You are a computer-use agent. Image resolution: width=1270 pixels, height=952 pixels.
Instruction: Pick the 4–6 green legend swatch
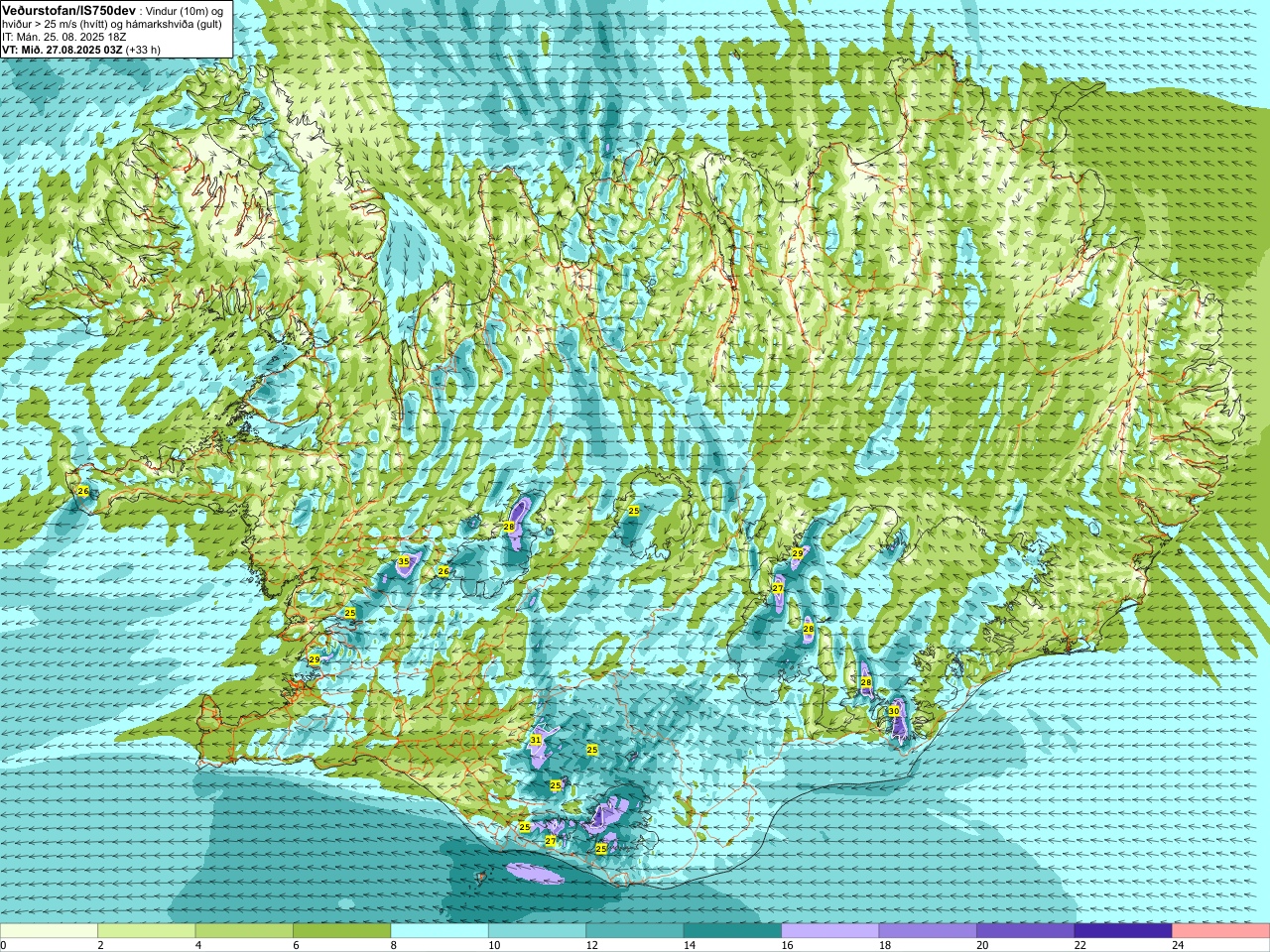244,931
